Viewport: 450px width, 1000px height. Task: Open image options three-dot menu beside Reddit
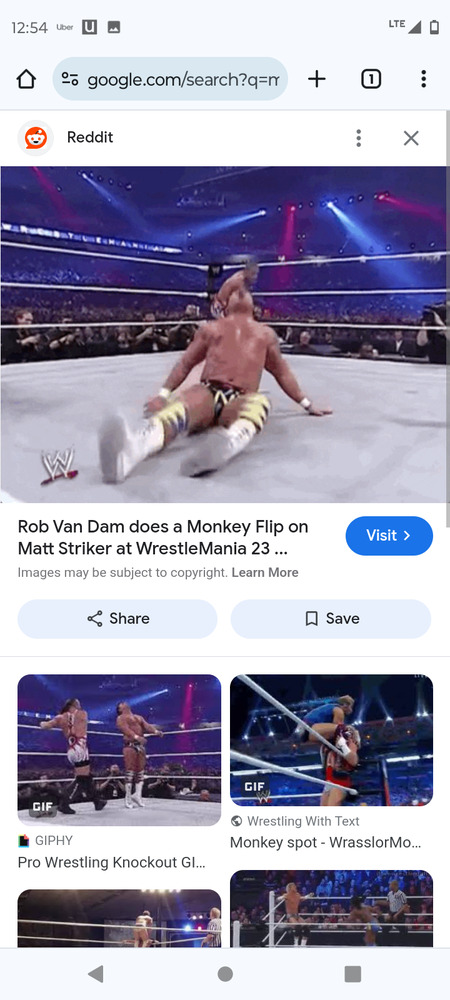(359, 138)
